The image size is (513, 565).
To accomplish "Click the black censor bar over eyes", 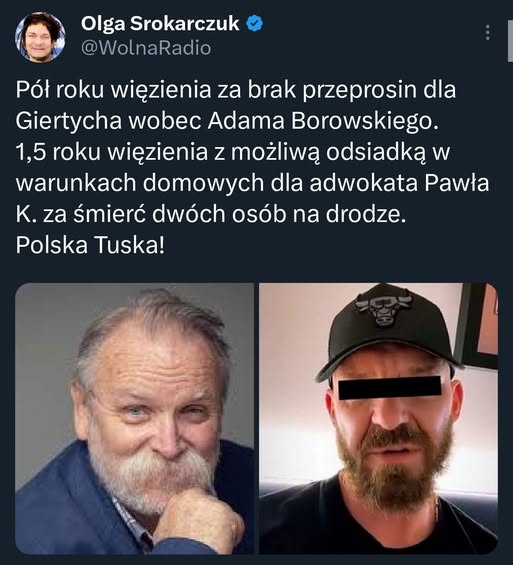I will [389, 388].
